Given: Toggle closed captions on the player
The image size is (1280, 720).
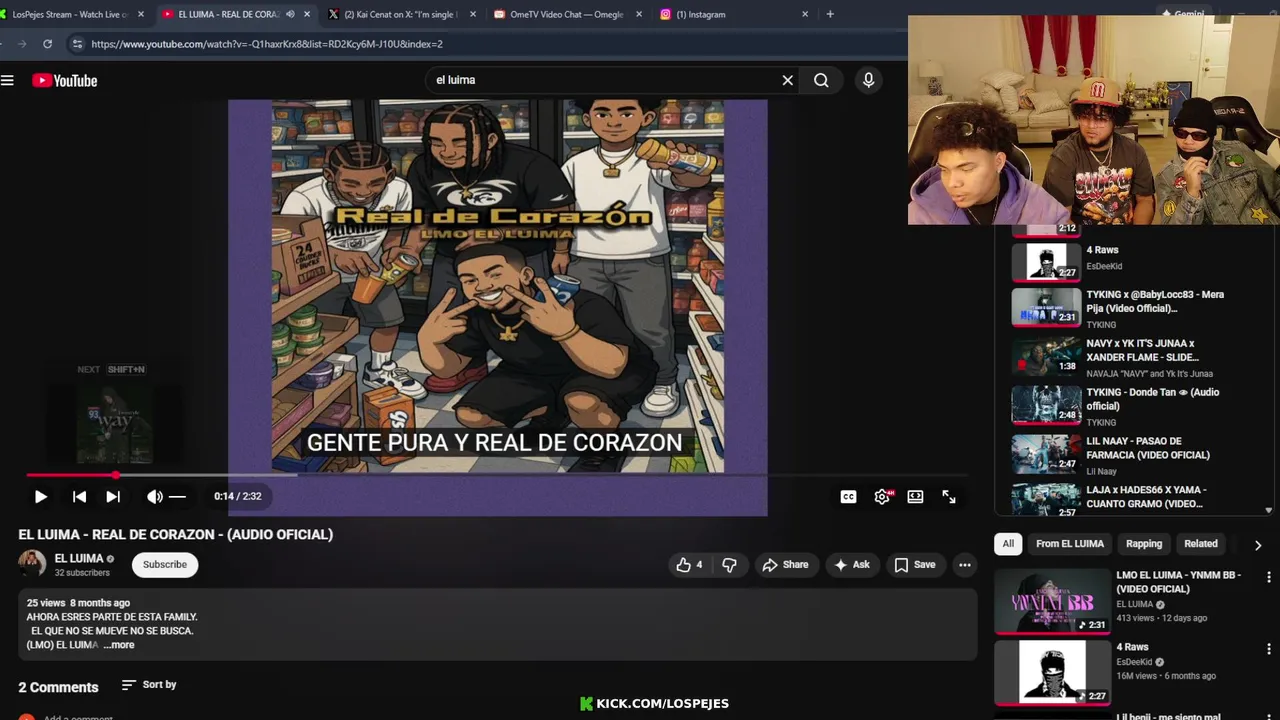Looking at the screenshot, I should point(848,496).
